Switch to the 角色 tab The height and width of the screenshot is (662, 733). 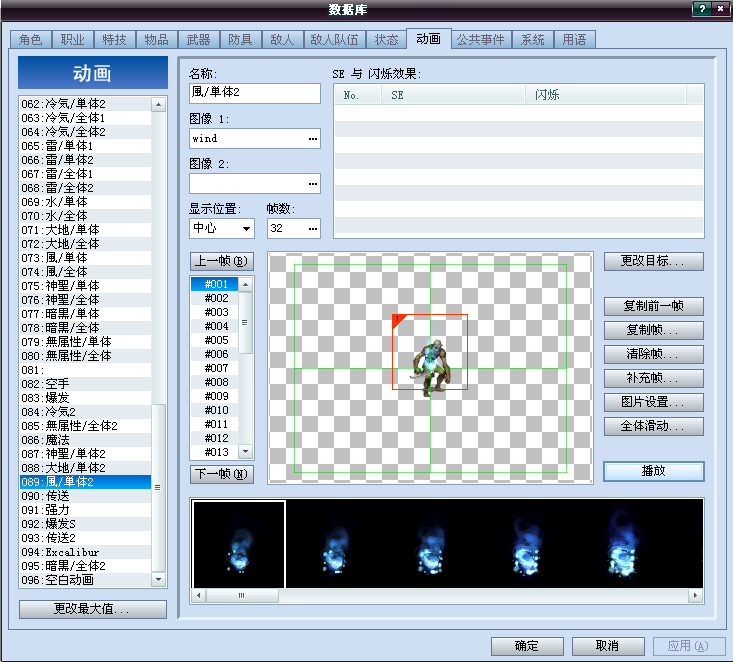pyautogui.click(x=30, y=40)
